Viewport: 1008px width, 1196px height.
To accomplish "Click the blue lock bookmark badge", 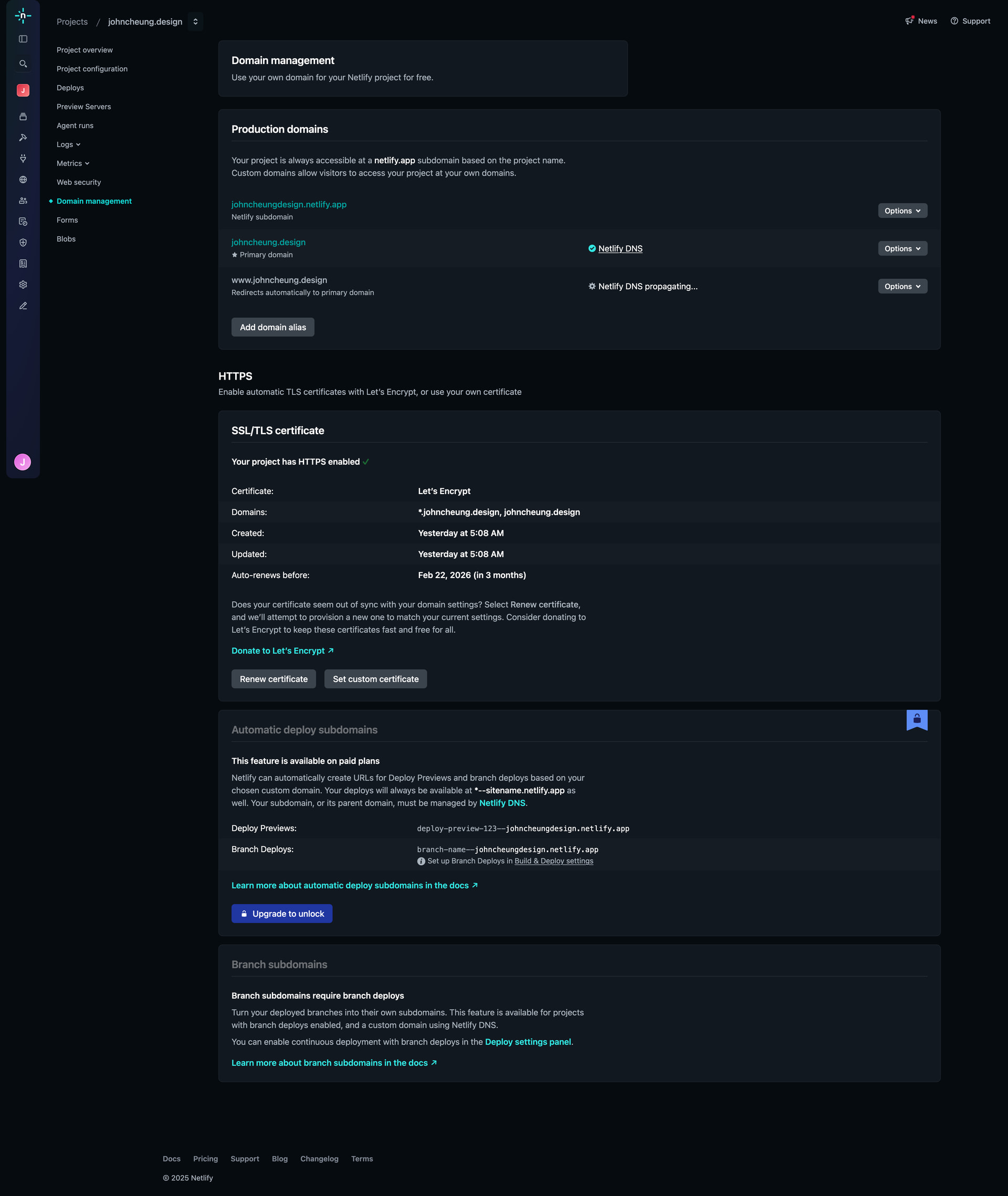I will pyautogui.click(x=917, y=720).
